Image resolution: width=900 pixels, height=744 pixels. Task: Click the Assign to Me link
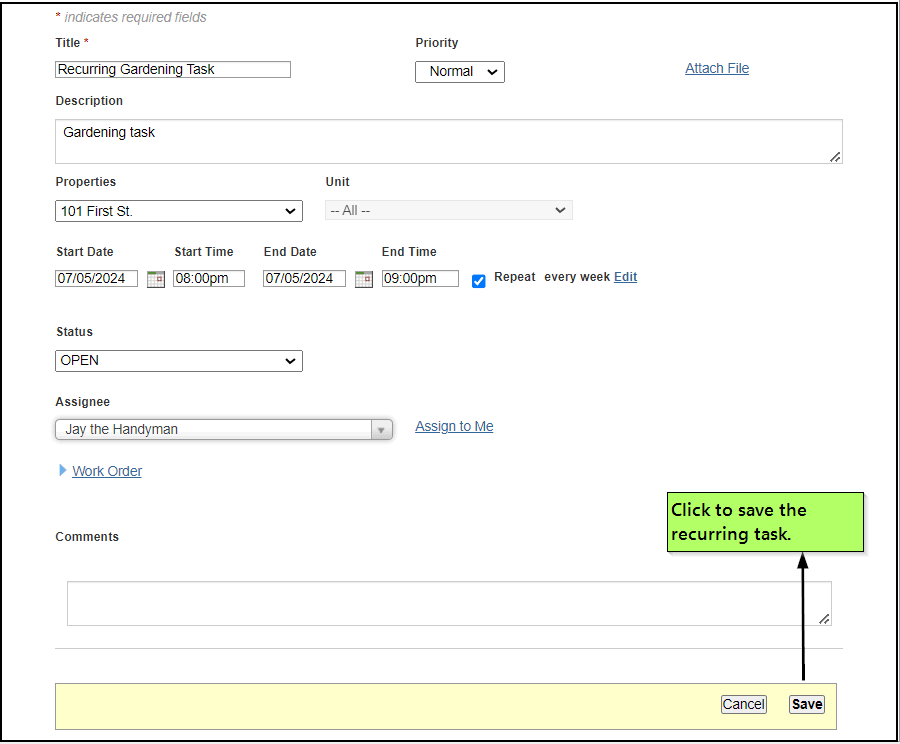454,426
